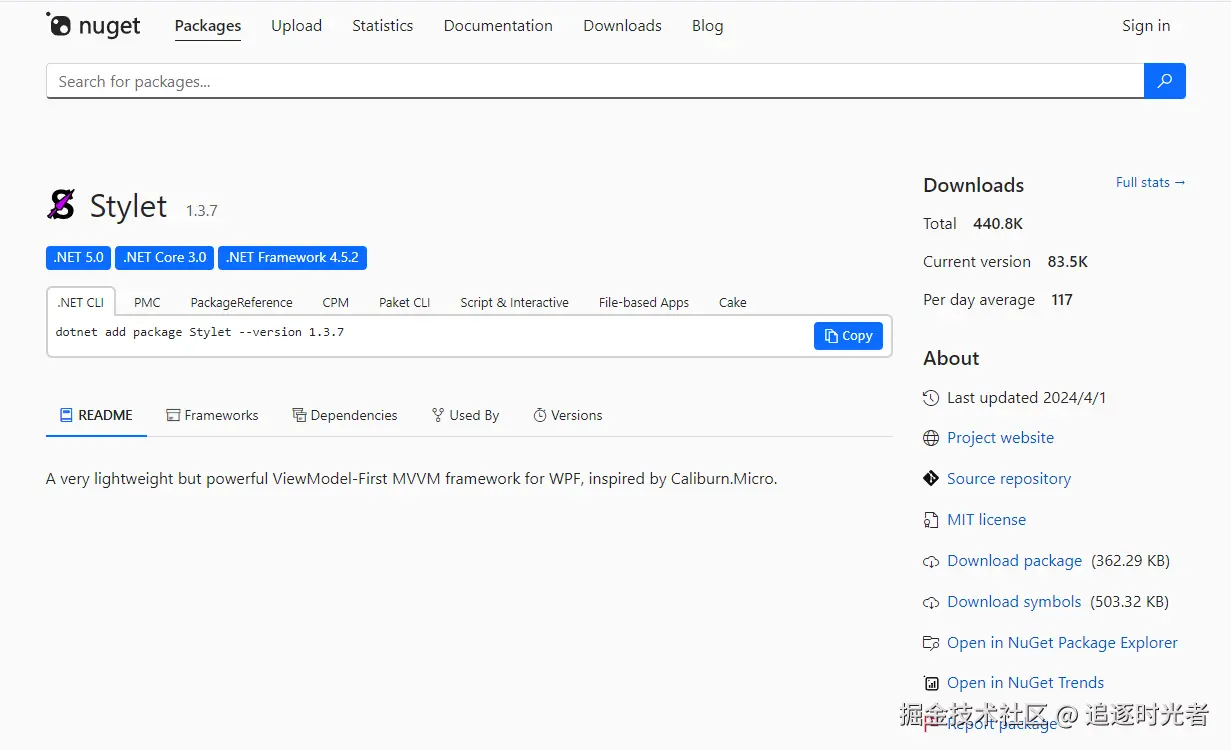
Task: Click the Stylet package logo icon
Action: 61,205
